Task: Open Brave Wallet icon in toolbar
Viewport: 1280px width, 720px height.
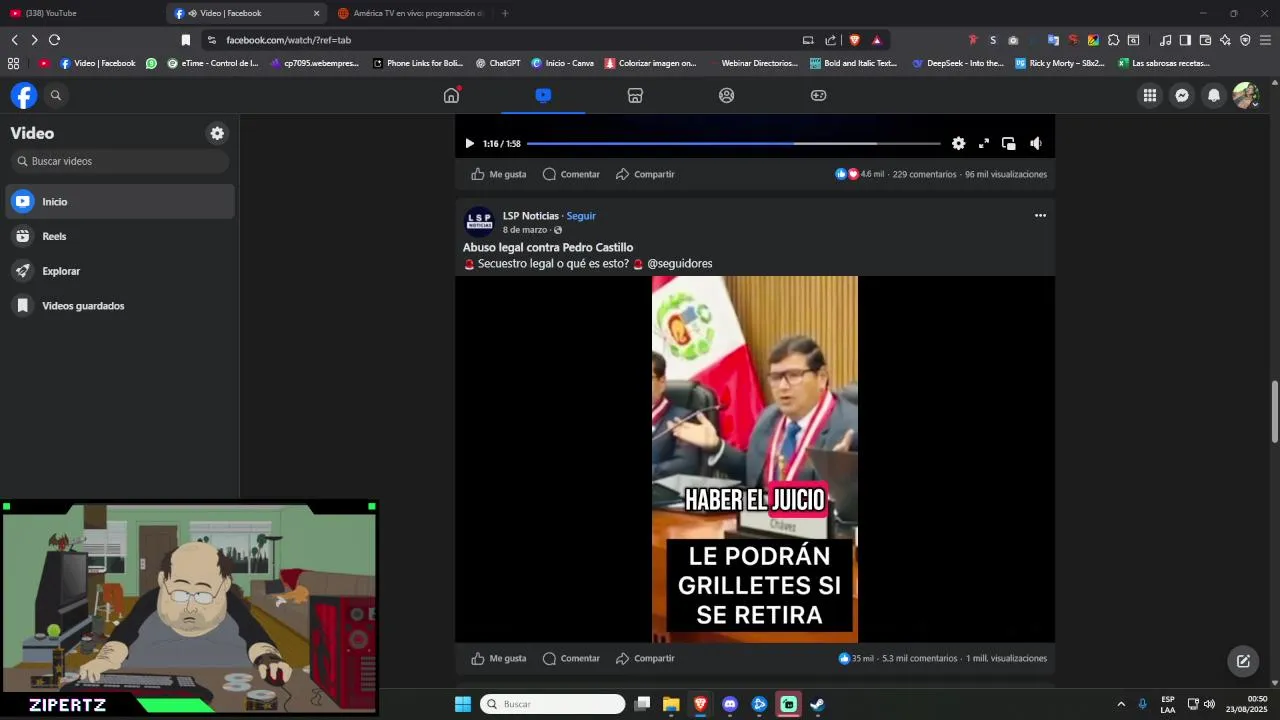Action: point(1205,40)
